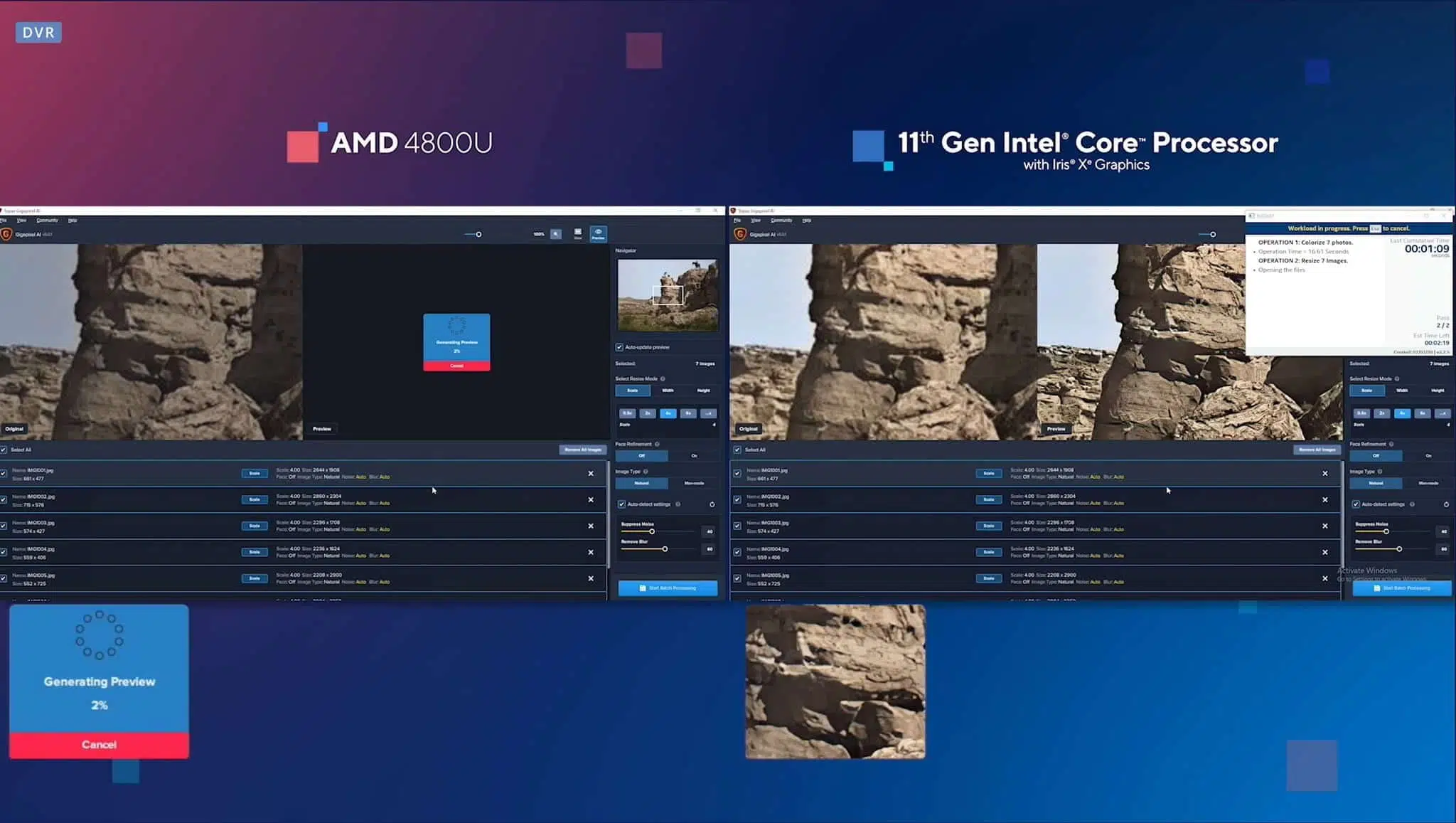Remove IMG1004.jpg in right Intel window
The height and width of the screenshot is (823, 1456).
(x=1325, y=553)
